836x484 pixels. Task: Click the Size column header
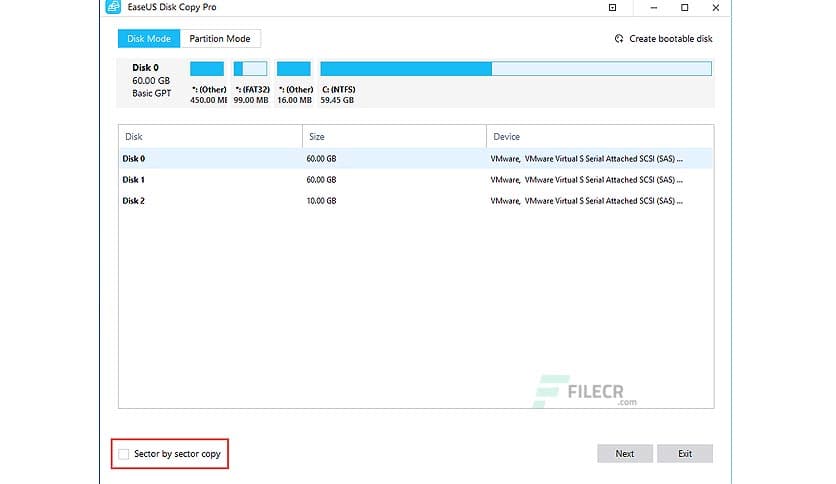click(x=395, y=137)
